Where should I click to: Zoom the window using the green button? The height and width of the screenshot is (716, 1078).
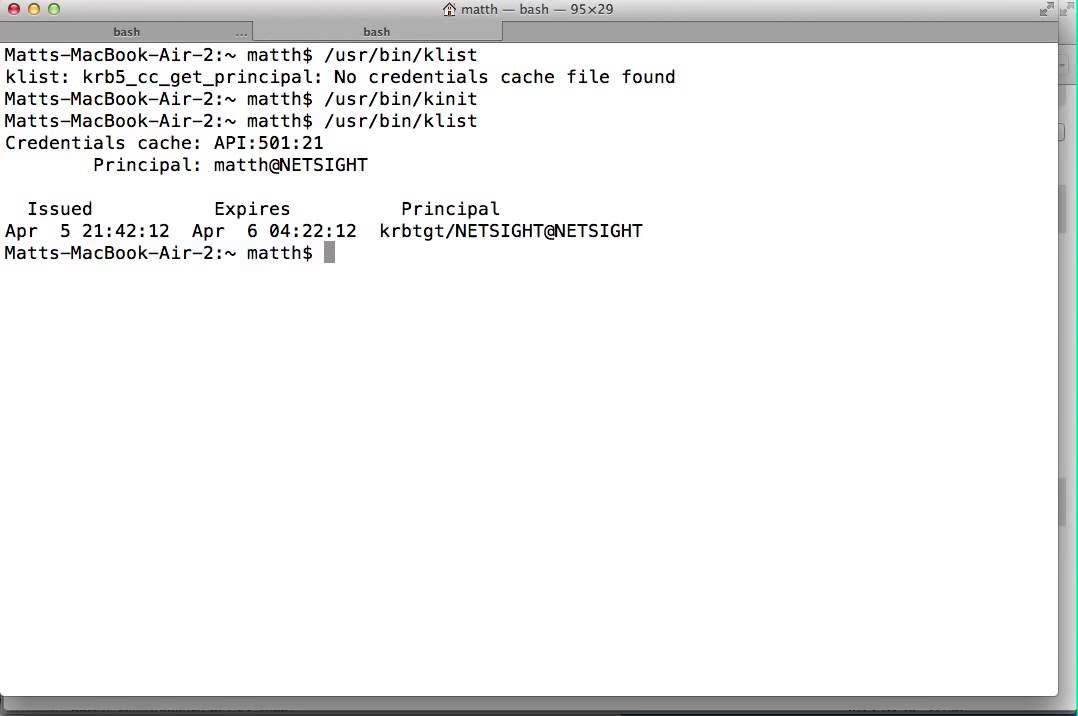[x=54, y=10]
